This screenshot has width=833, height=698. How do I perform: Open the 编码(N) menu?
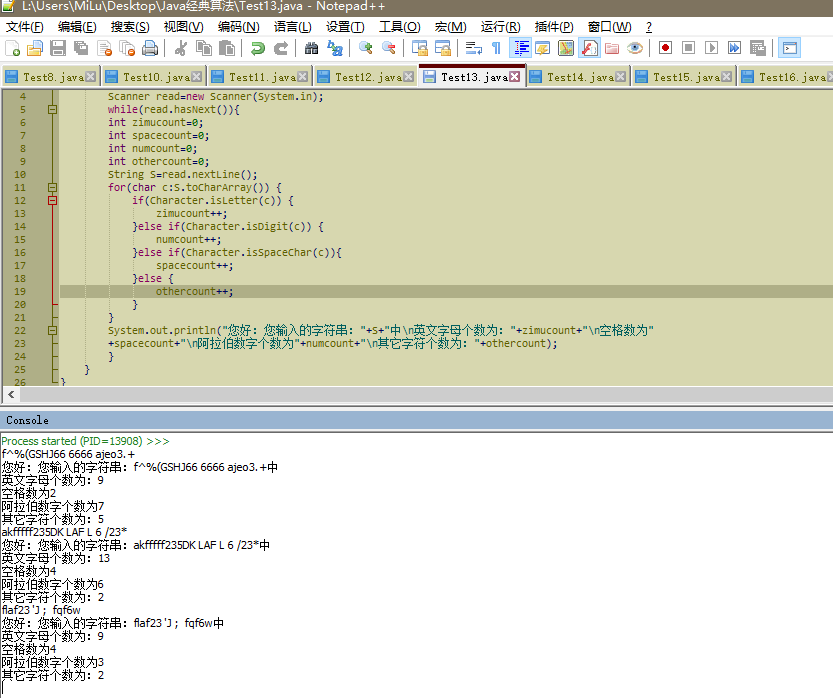[x=239, y=27]
